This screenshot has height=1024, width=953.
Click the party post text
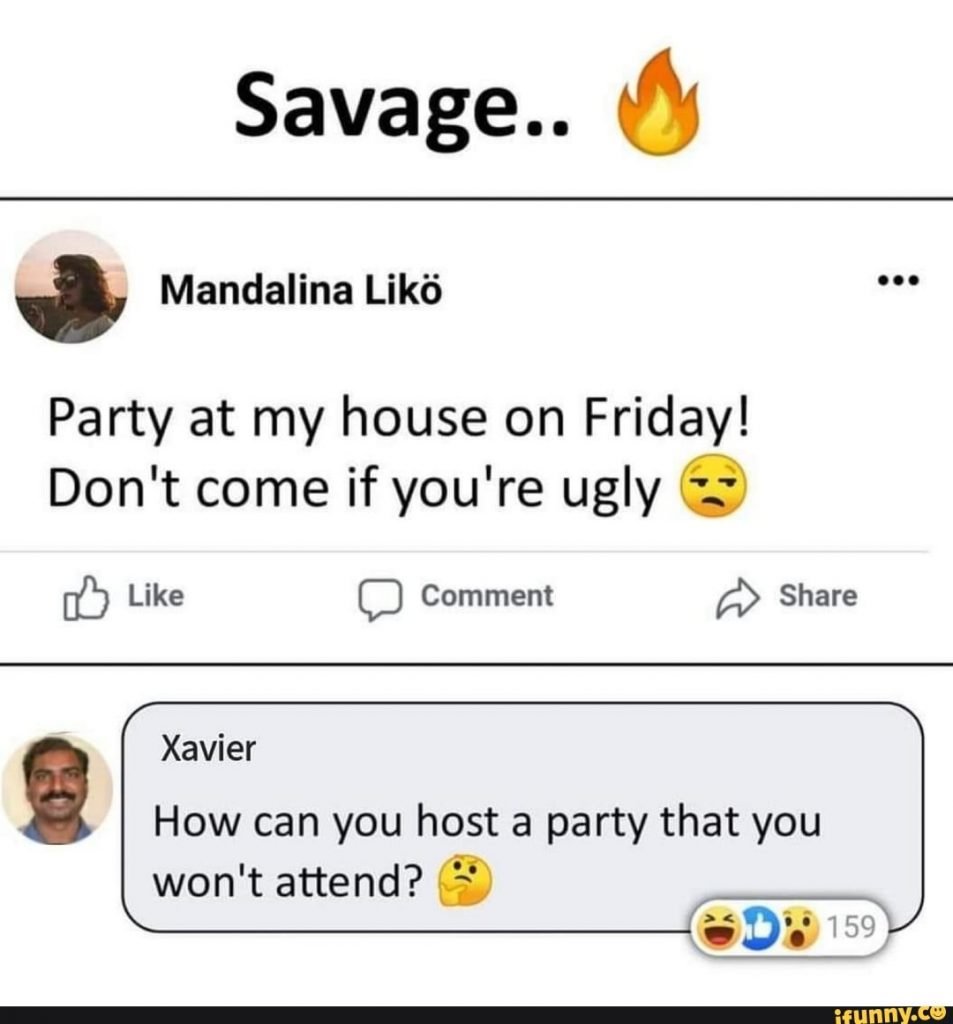(398, 453)
